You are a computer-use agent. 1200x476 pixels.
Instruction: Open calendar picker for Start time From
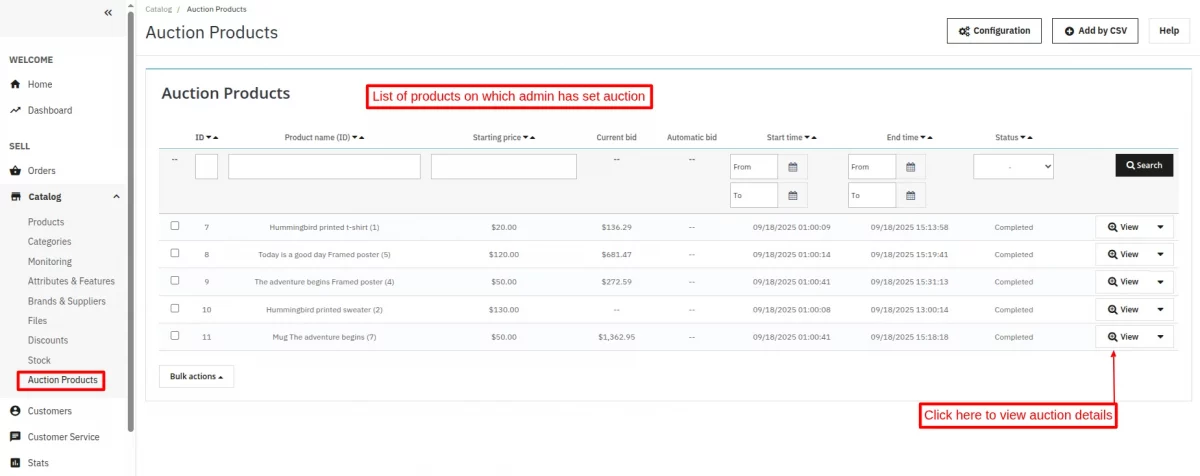793,166
